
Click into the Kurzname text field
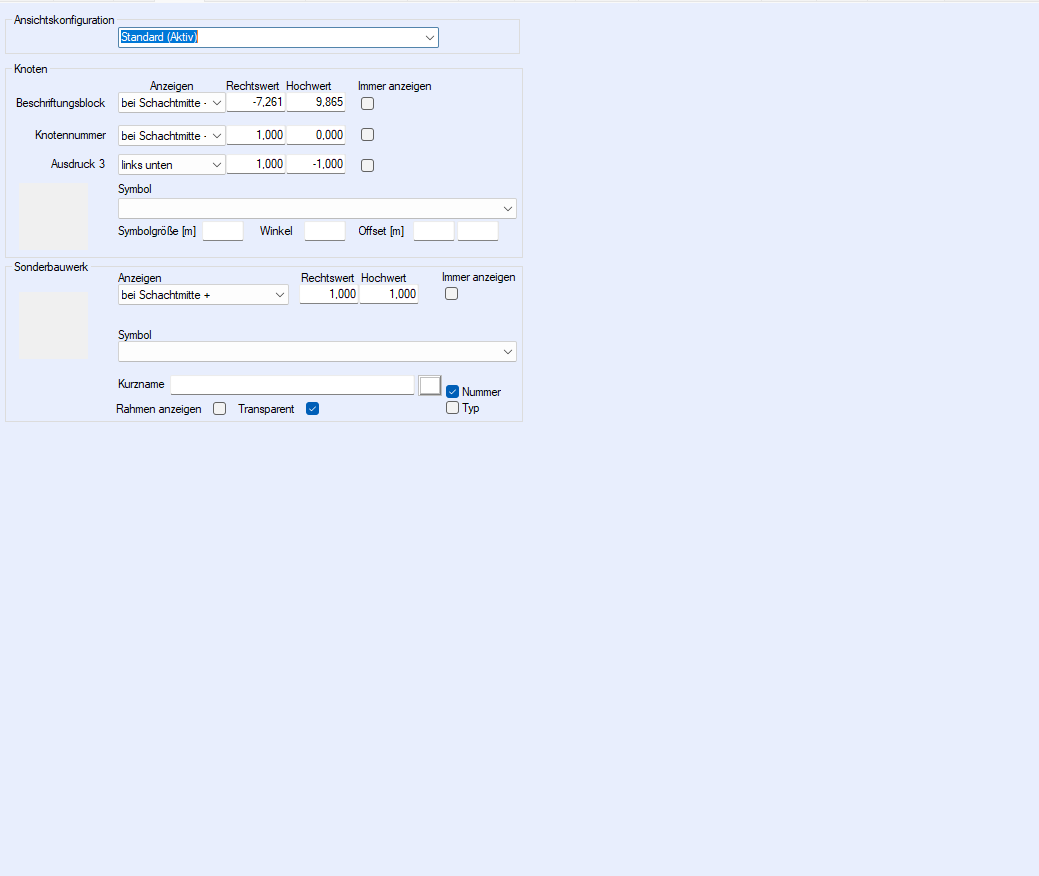[x=292, y=385]
